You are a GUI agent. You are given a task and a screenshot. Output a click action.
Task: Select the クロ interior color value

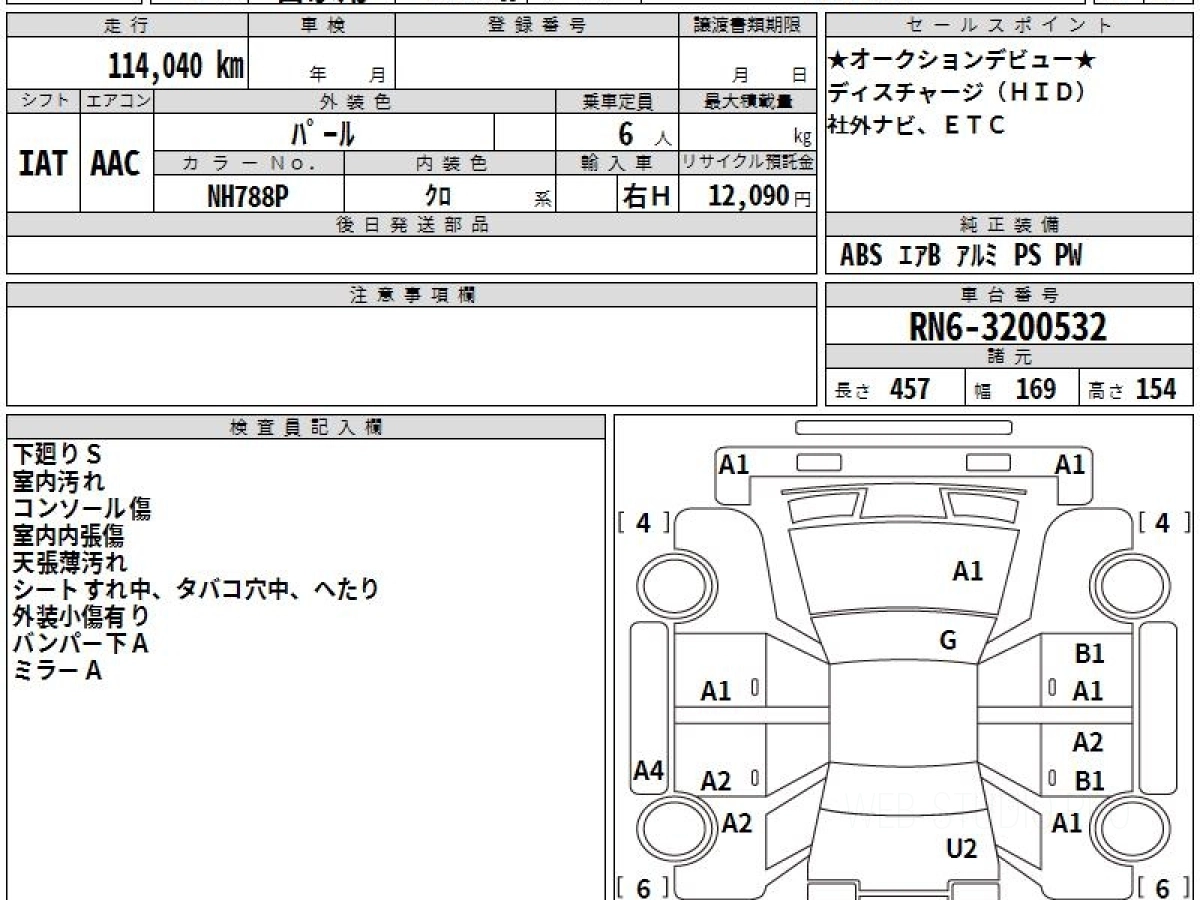(438, 196)
